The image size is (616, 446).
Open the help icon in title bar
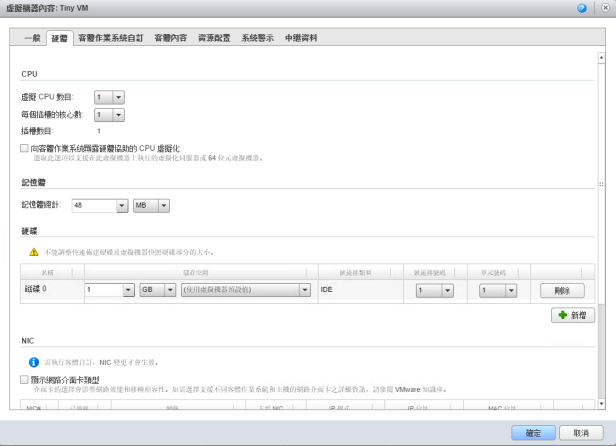(582, 8)
